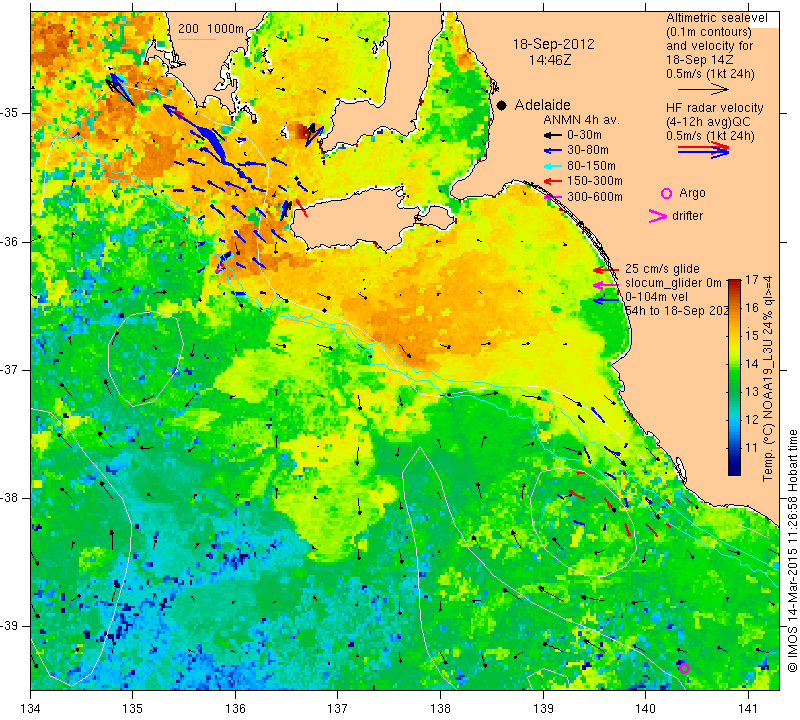Click the dark red 17°C end of colorbar

(x=734, y=282)
